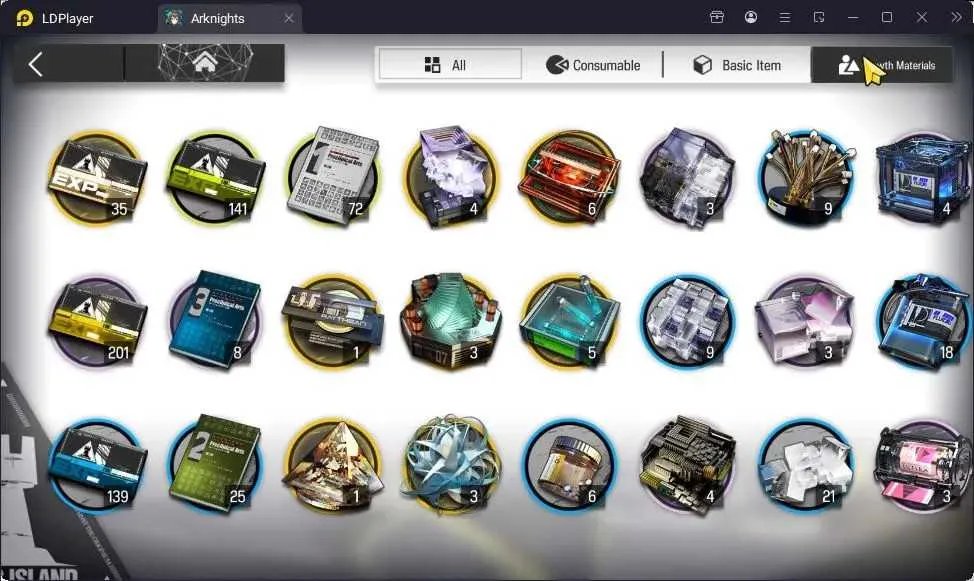Click the LDPlayer window resize icon beside the menu
Image resolution: width=974 pixels, height=581 pixels.
(819, 17)
